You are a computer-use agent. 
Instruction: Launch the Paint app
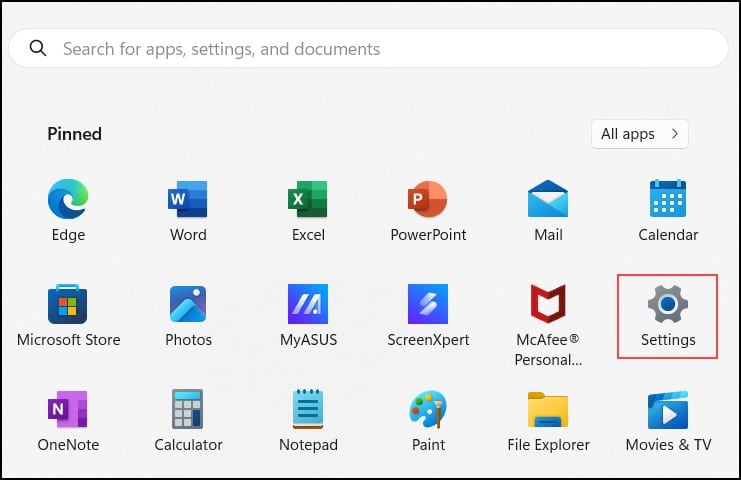(x=428, y=420)
